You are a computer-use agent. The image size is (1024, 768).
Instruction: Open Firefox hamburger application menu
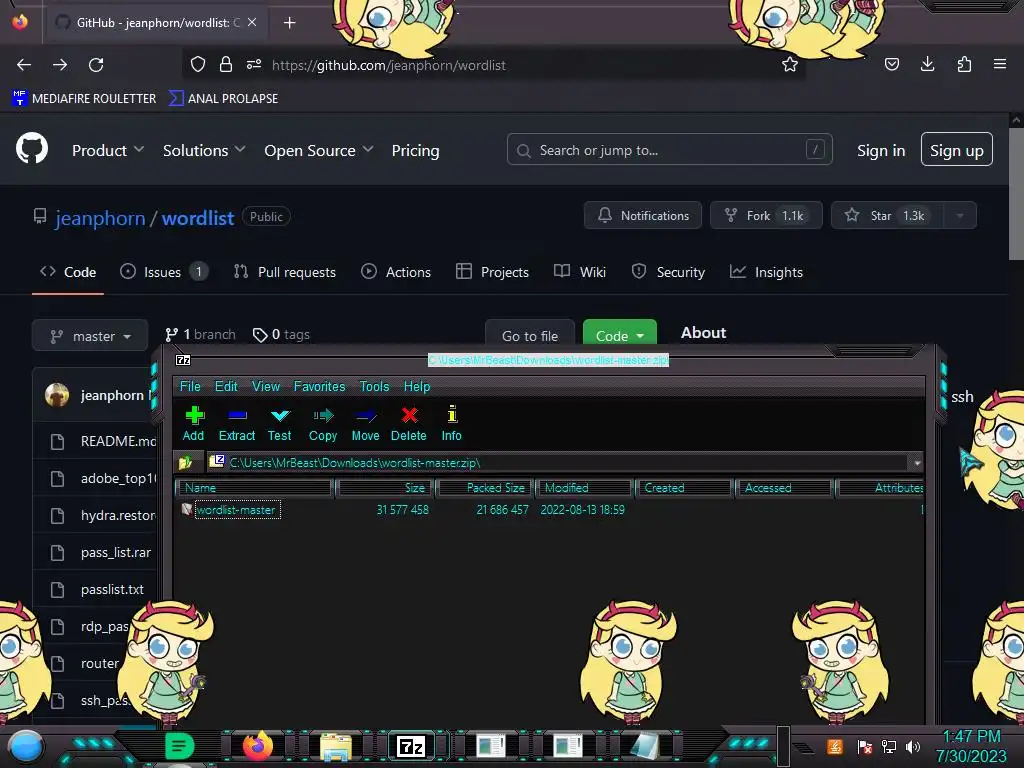(x=1000, y=64)
